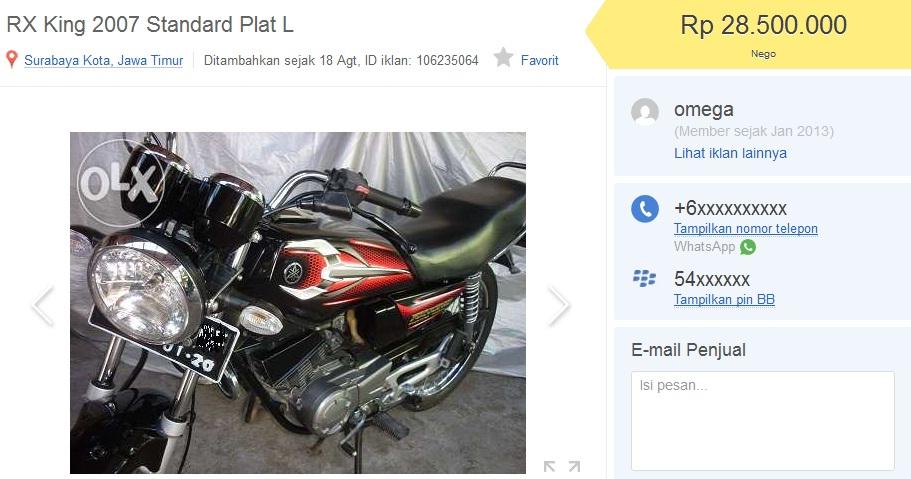
Task: Open Lihat iklan lainnya from omega
Action: [730, 153]
